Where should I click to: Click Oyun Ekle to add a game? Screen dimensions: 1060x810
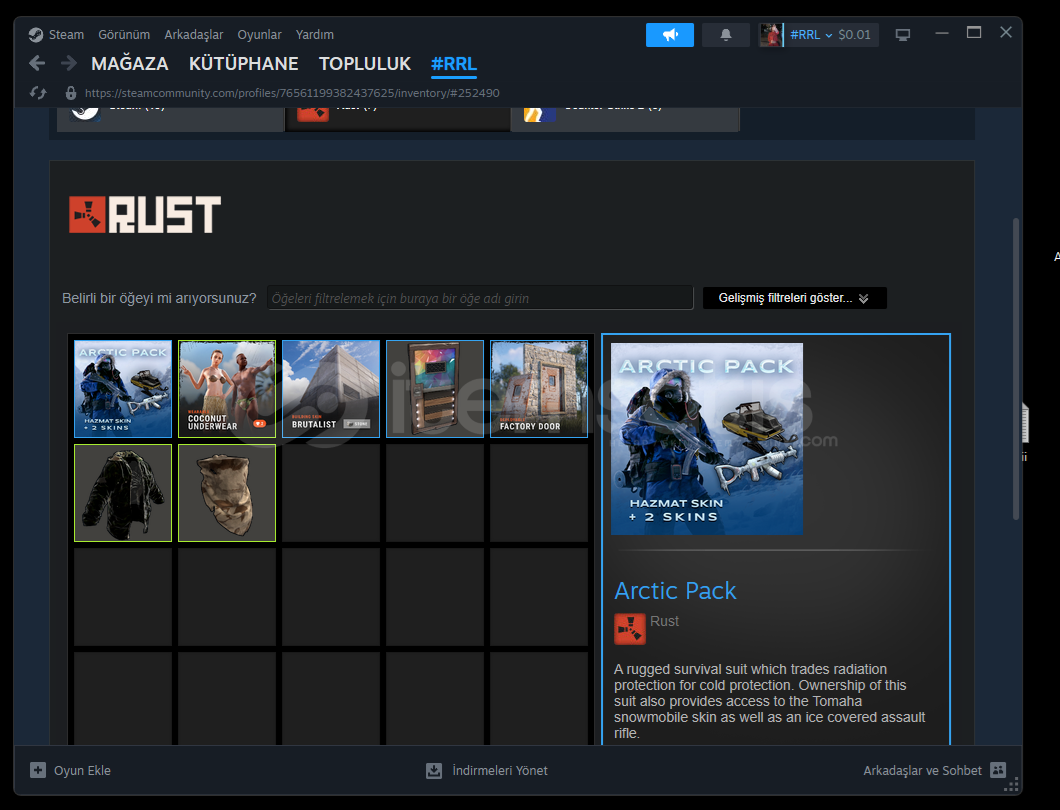tap(70, 770)
